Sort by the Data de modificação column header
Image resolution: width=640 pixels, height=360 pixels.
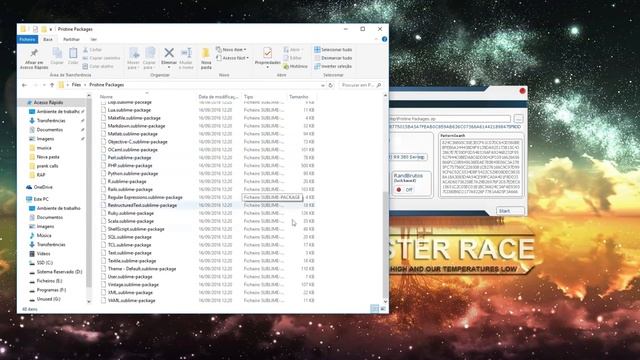(x=218, y=97)
